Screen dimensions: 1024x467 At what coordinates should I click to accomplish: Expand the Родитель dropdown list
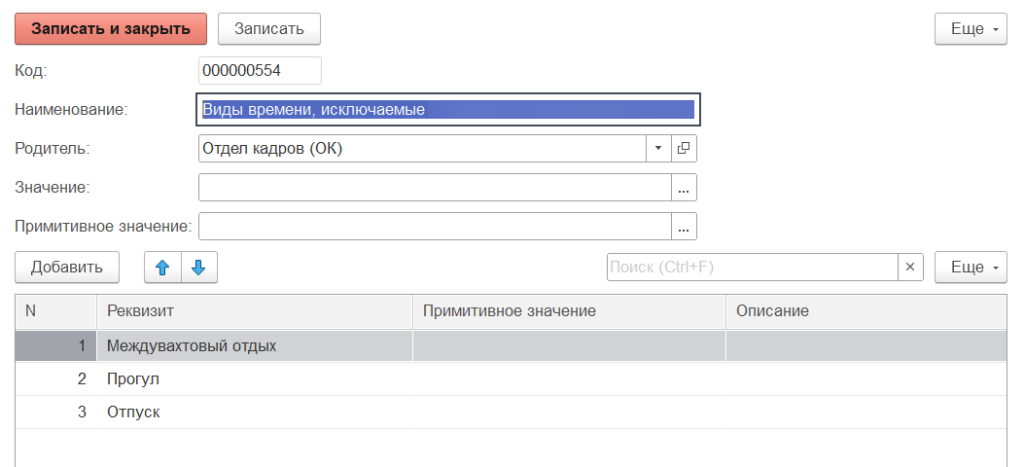658,148
